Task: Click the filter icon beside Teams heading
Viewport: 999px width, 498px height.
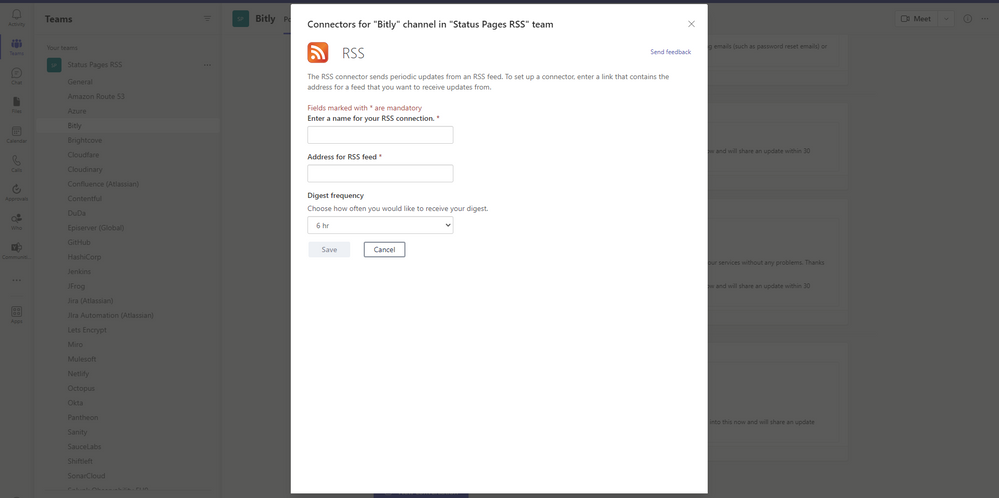Action: tap(207, 19)
